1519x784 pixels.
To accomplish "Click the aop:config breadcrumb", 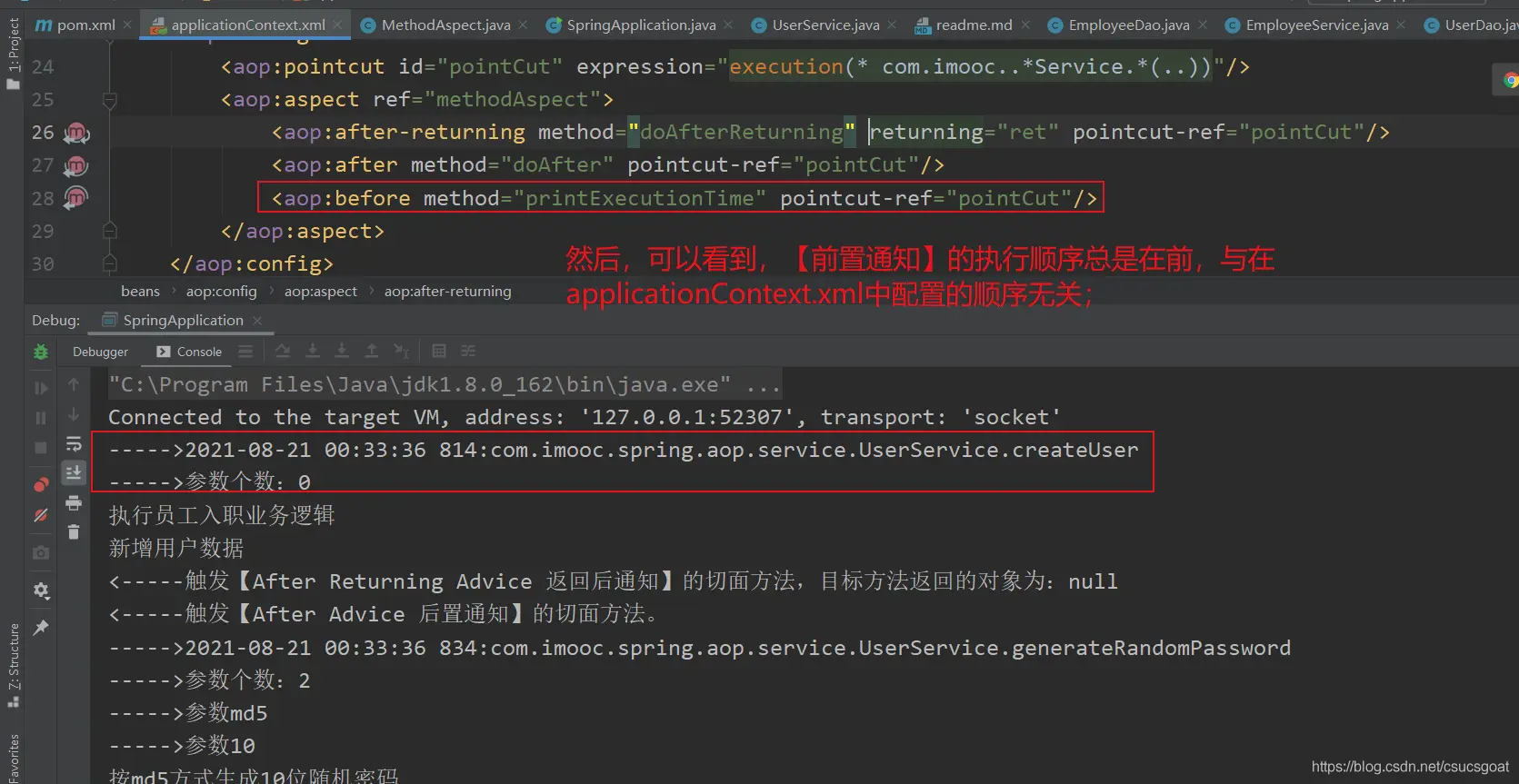I will [x=222, y=291].
